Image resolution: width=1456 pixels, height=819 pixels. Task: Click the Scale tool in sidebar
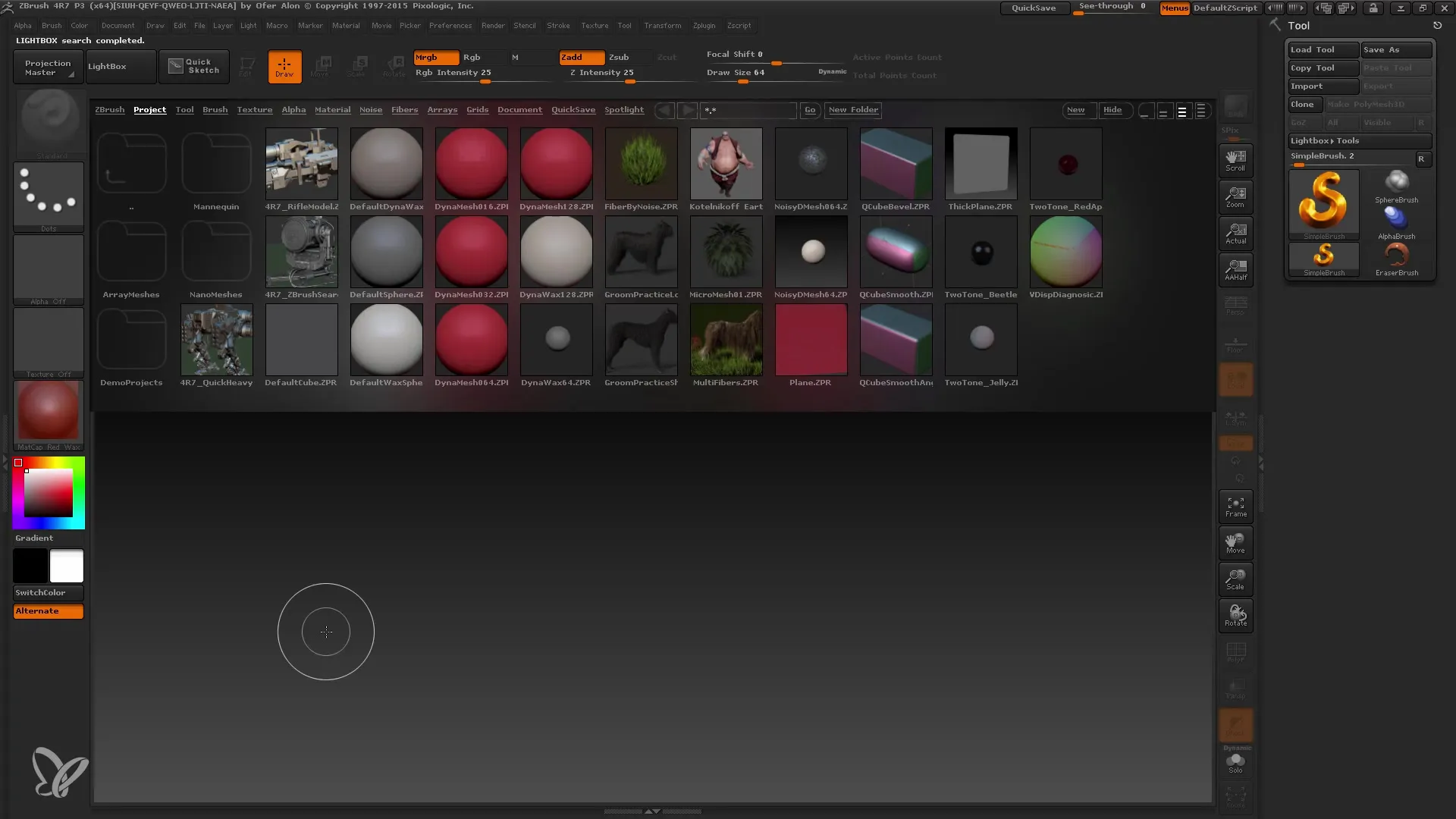coord(1236,578)
